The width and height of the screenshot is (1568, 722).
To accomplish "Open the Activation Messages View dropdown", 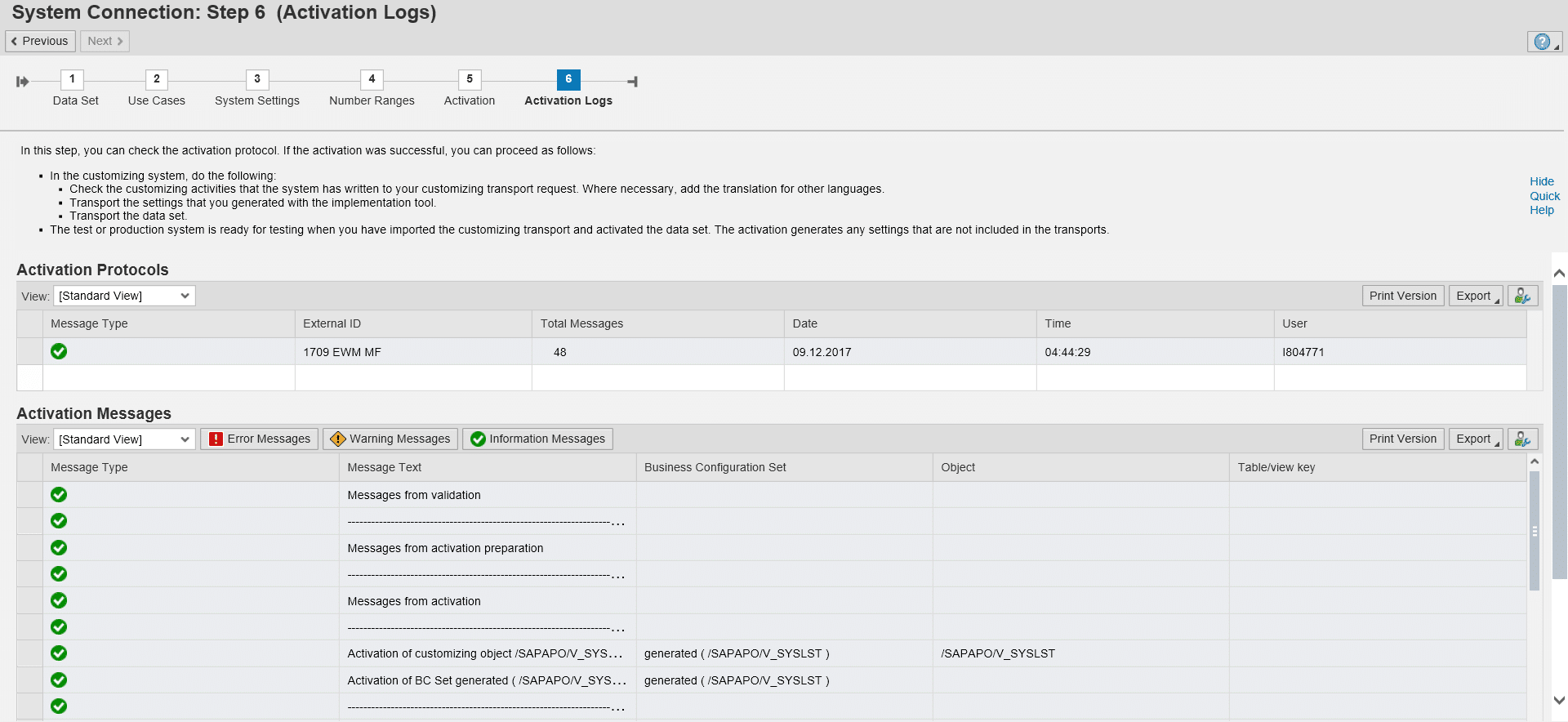I will tap(124, 439).
